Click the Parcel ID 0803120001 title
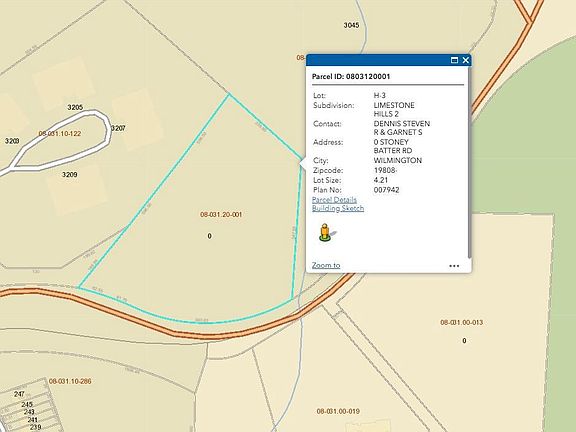This screenshot has height=432, width=576. pyautogui.click(x=351, y=77)
